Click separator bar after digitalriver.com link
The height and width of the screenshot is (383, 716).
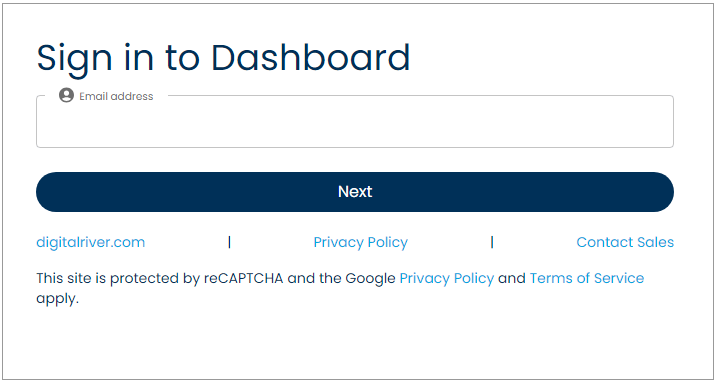pyautogui.click(x=229, y=242)
